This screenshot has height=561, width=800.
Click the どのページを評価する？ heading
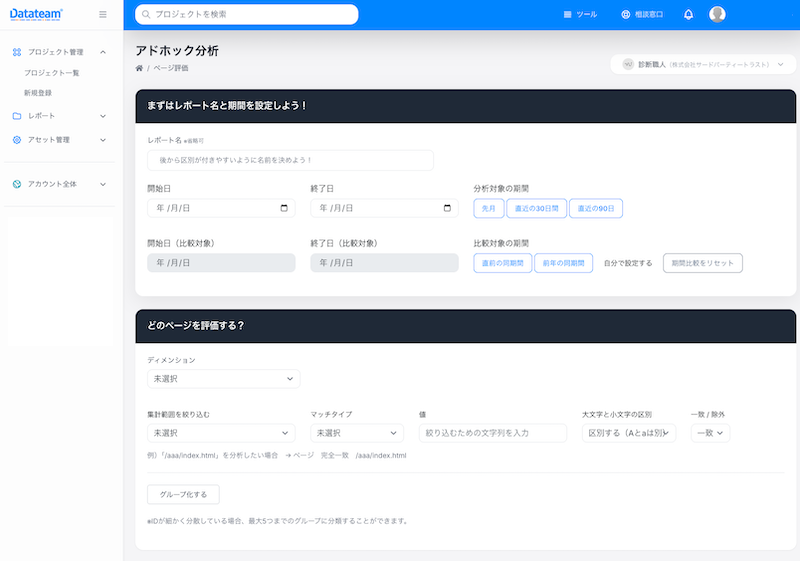(x=196, y=325)
